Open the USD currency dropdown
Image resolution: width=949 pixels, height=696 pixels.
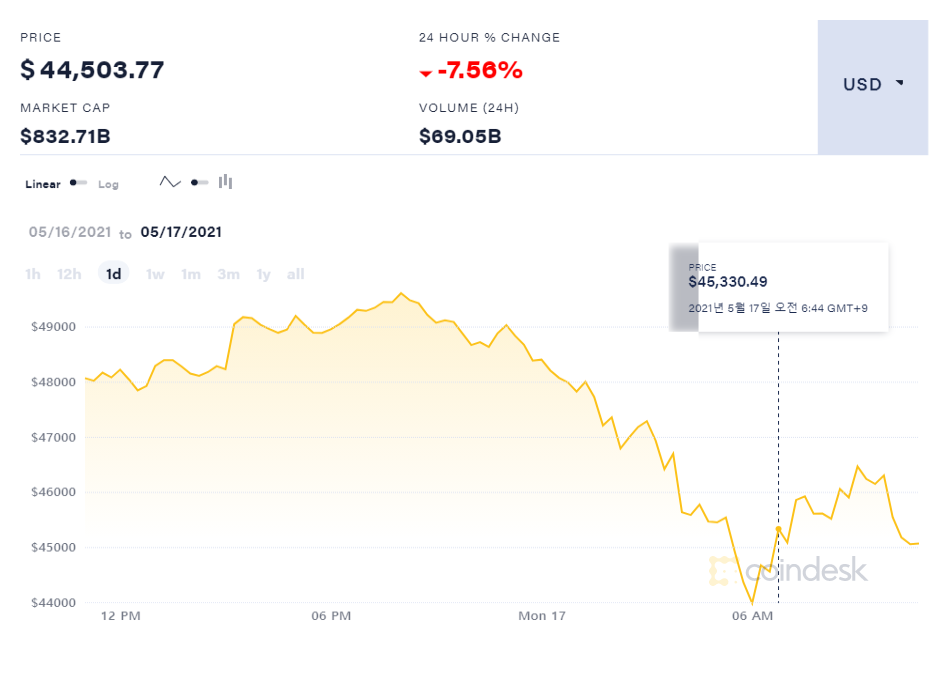tap(872, 85)
